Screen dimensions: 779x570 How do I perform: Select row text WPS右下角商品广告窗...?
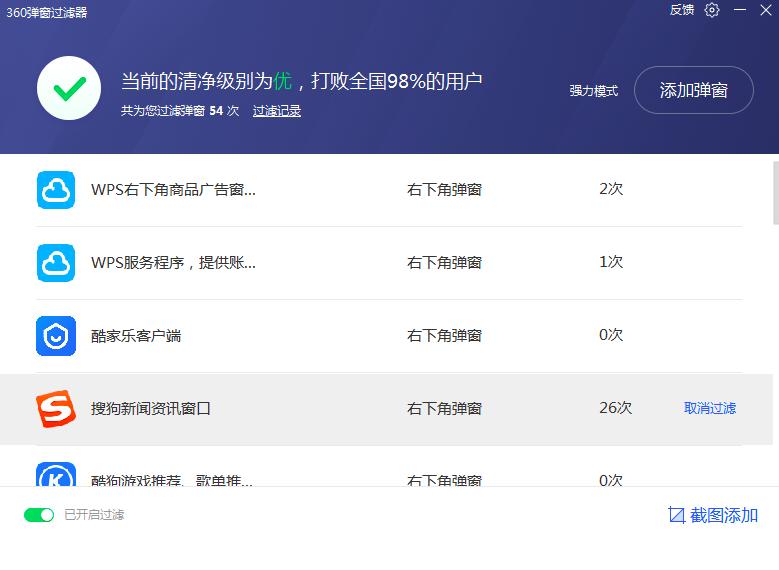(173, 189)
